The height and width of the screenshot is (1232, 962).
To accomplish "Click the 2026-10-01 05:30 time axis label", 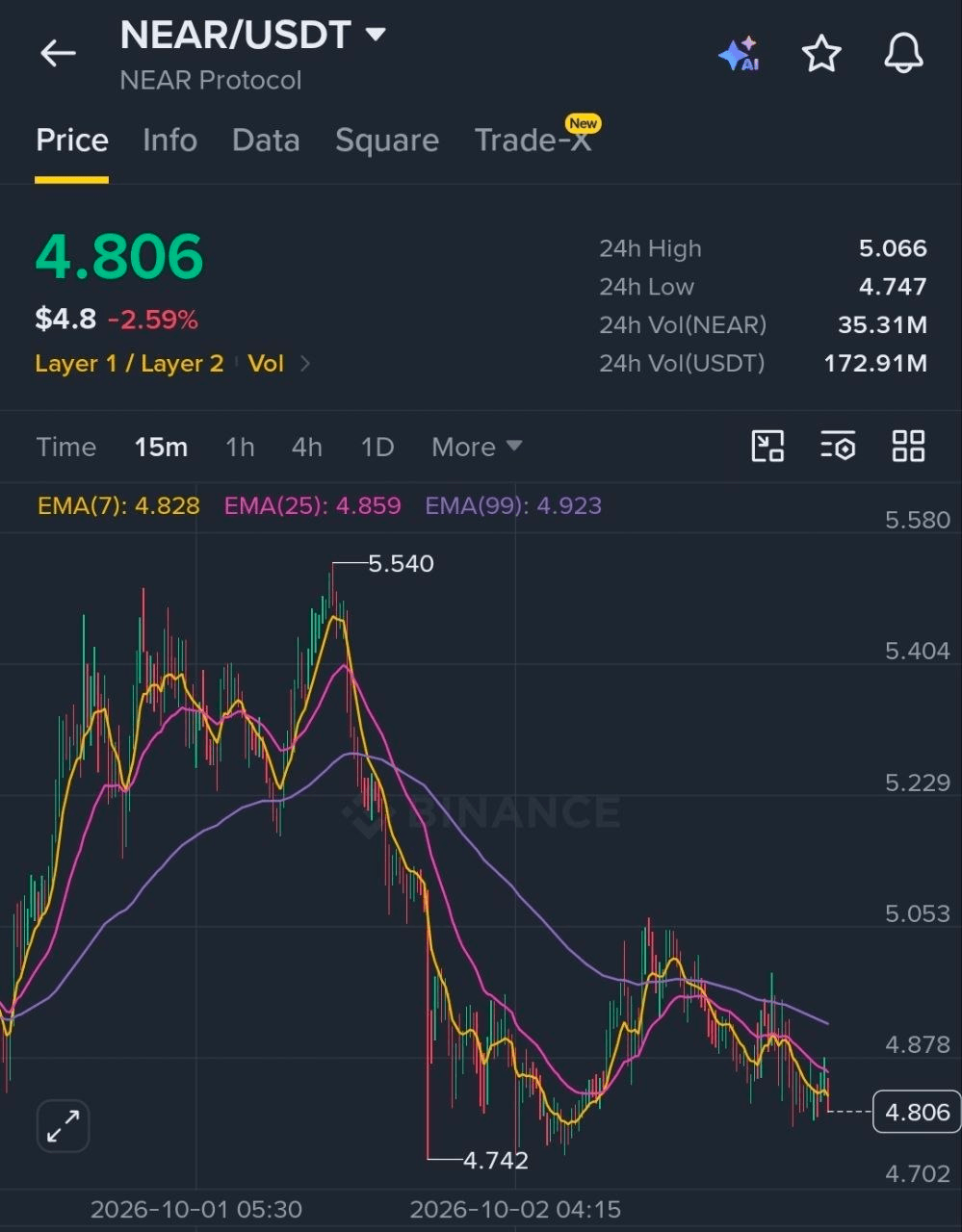I will pyautogui.click(x=196, y=1209).
